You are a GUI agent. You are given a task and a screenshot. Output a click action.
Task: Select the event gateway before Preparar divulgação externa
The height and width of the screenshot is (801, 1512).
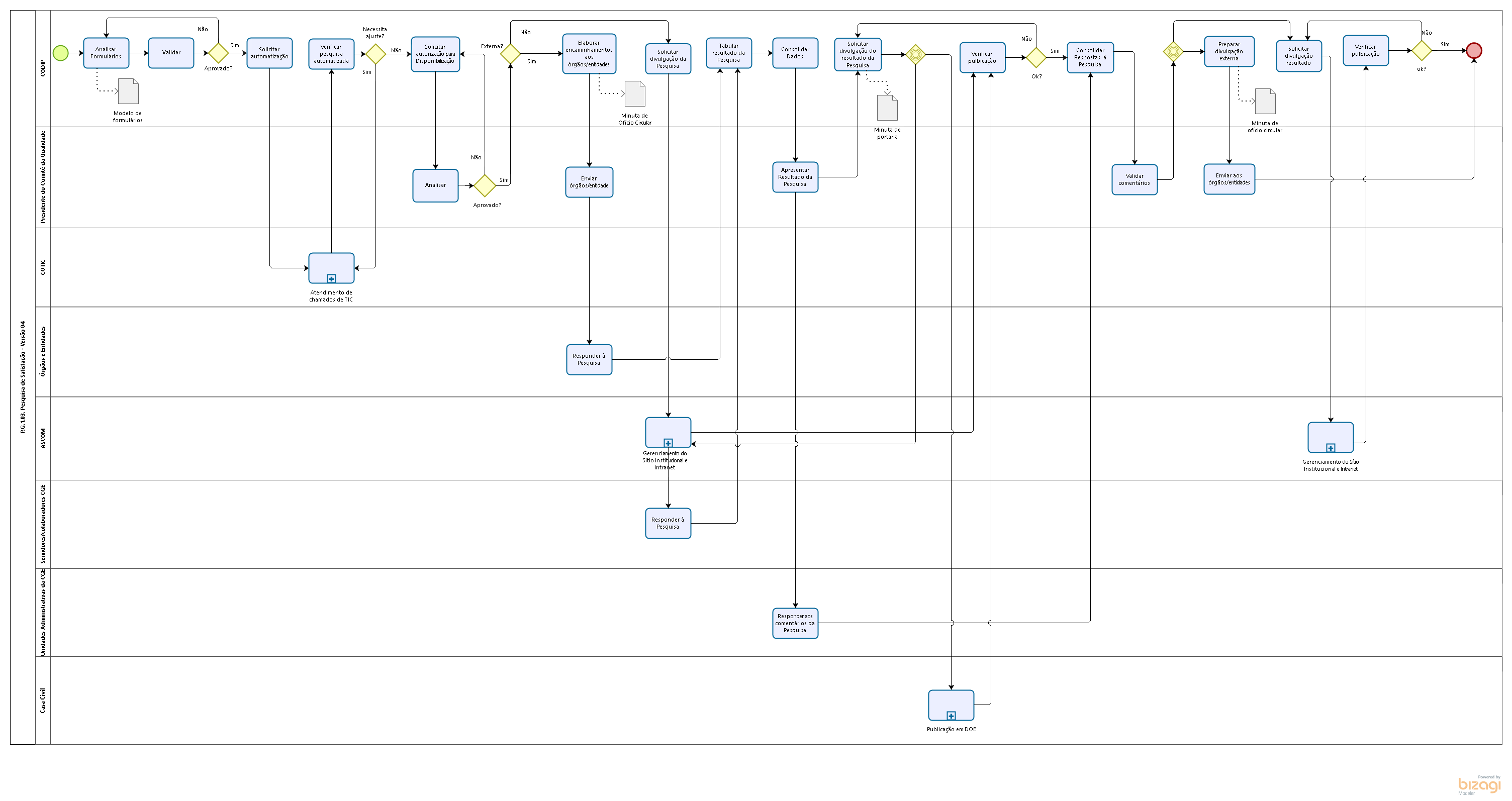point(1173,52)
